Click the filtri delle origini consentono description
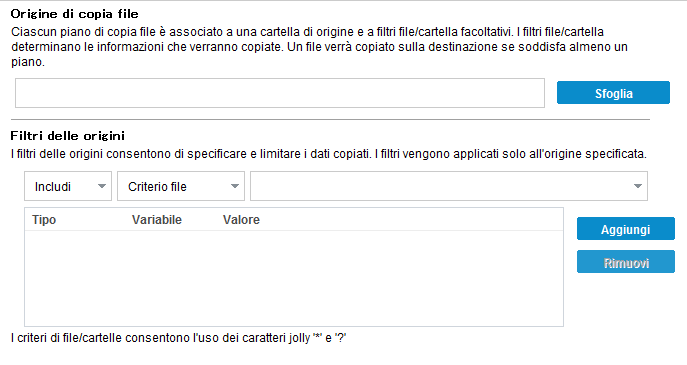 pyautogui.click(x=329, y=154)
